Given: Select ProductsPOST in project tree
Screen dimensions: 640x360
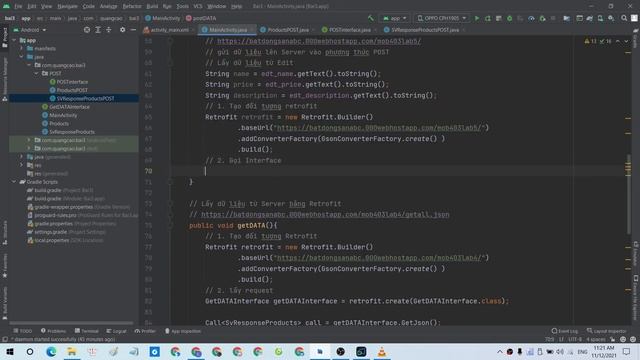Looking at the screenshot, I should [x=72, y=90].
